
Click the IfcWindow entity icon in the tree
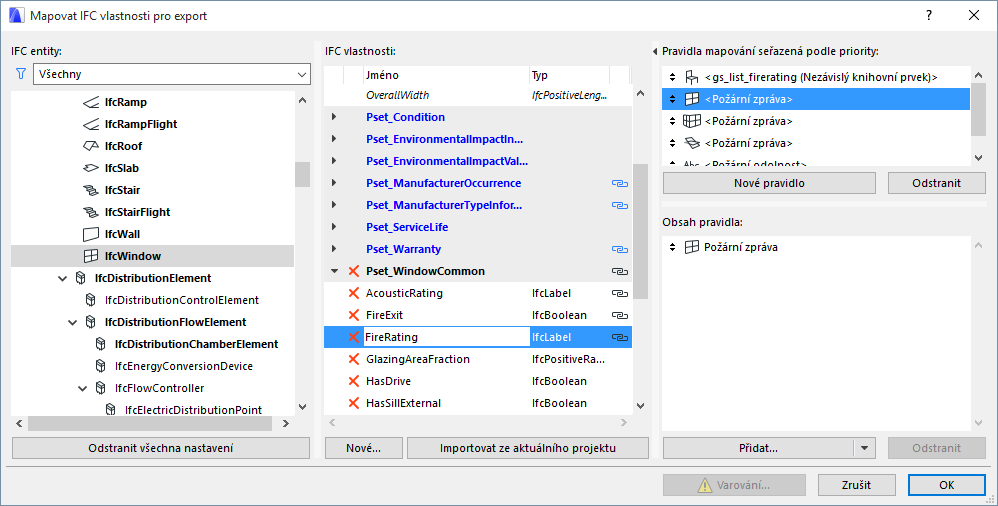point(90,256)
